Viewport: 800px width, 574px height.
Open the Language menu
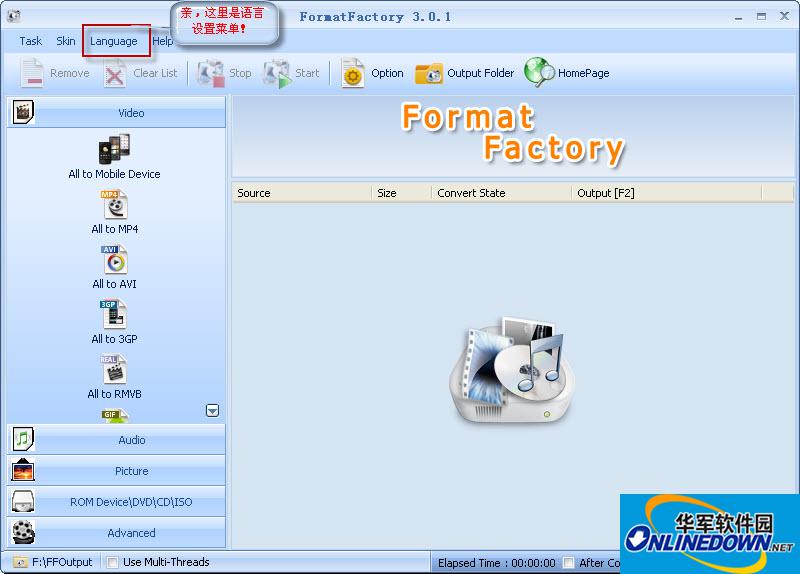pyautogui.click(x=114, y=41)
